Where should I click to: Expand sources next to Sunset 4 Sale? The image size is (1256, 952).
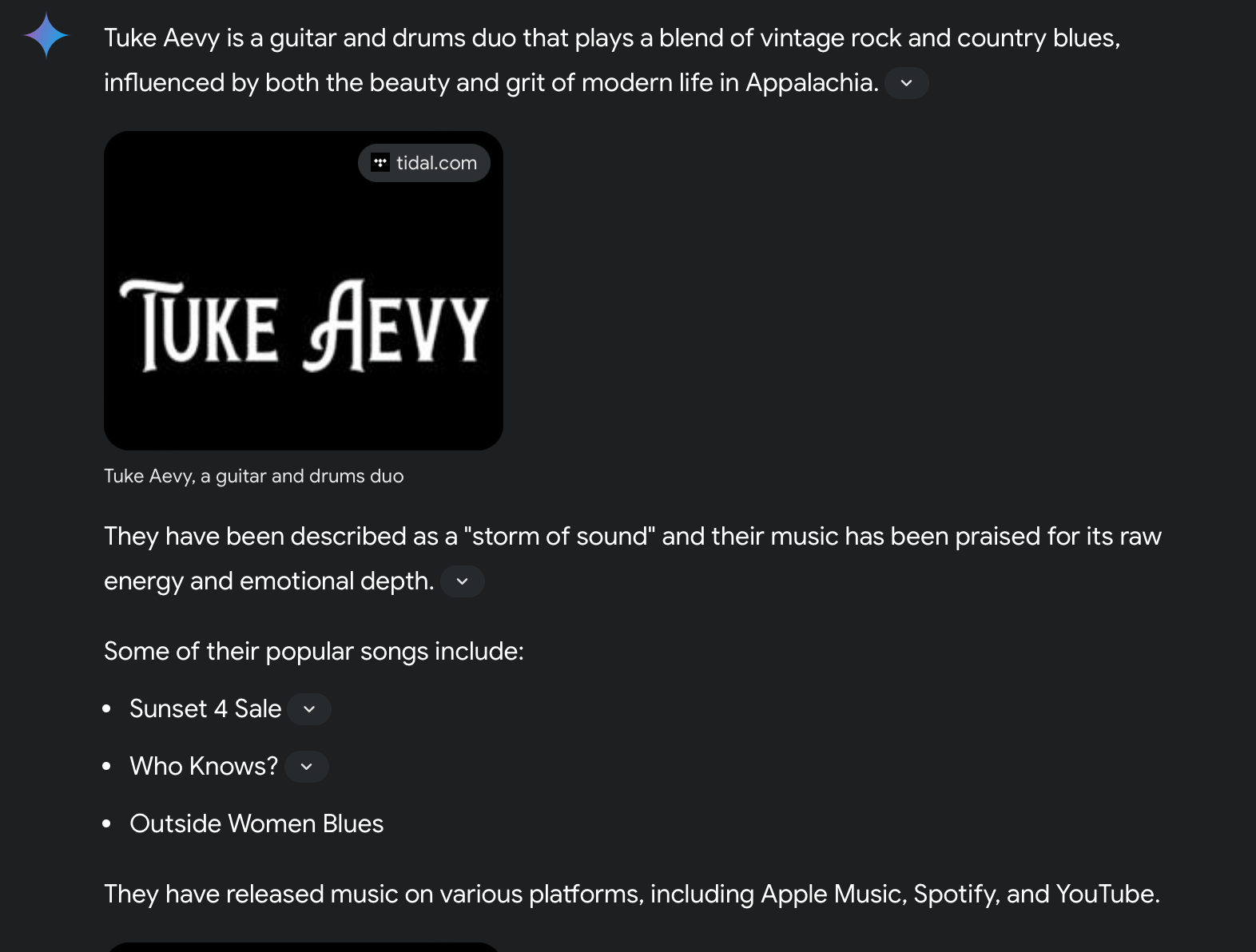309,709
